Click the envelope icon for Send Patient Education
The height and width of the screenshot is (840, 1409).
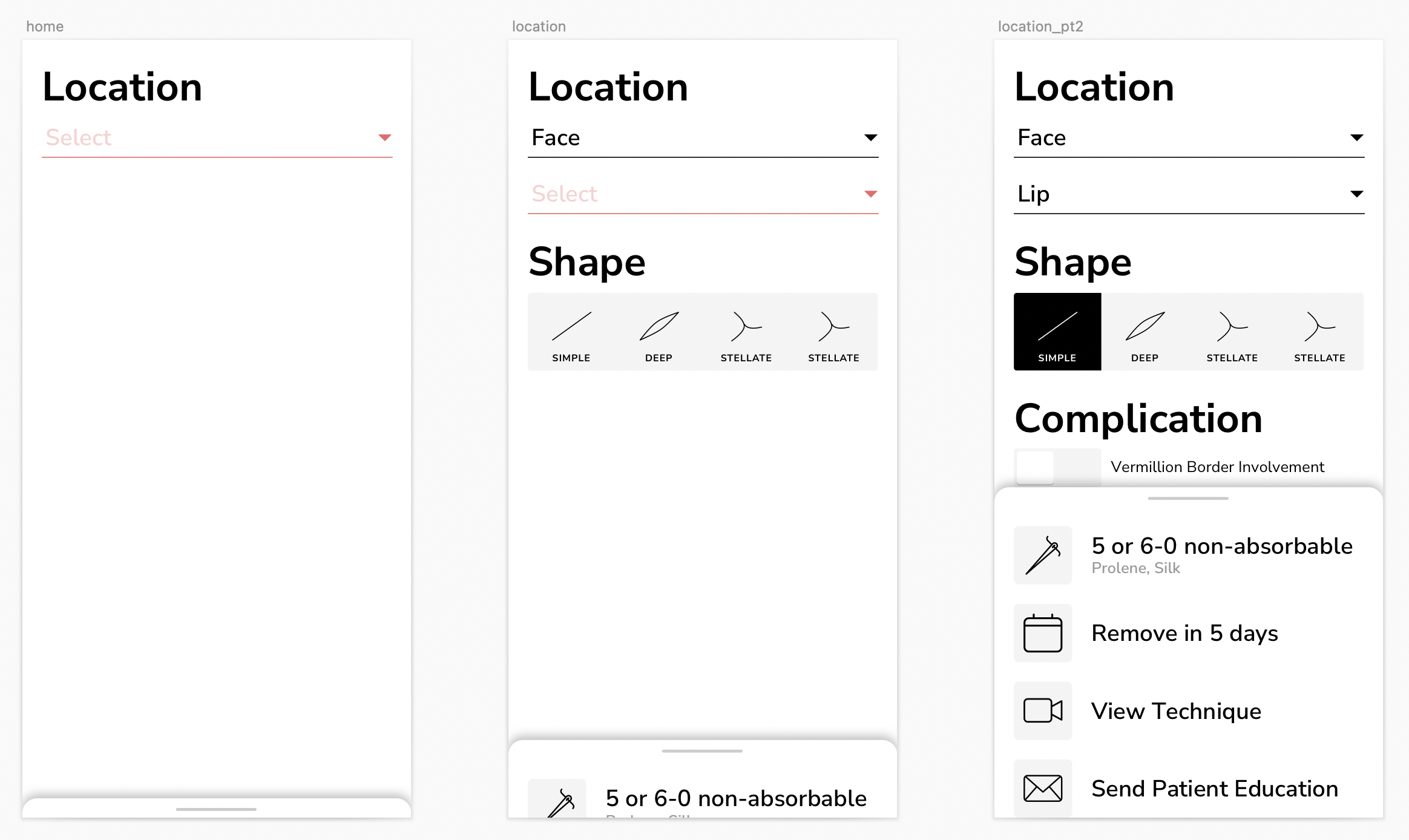point(1042,788)
